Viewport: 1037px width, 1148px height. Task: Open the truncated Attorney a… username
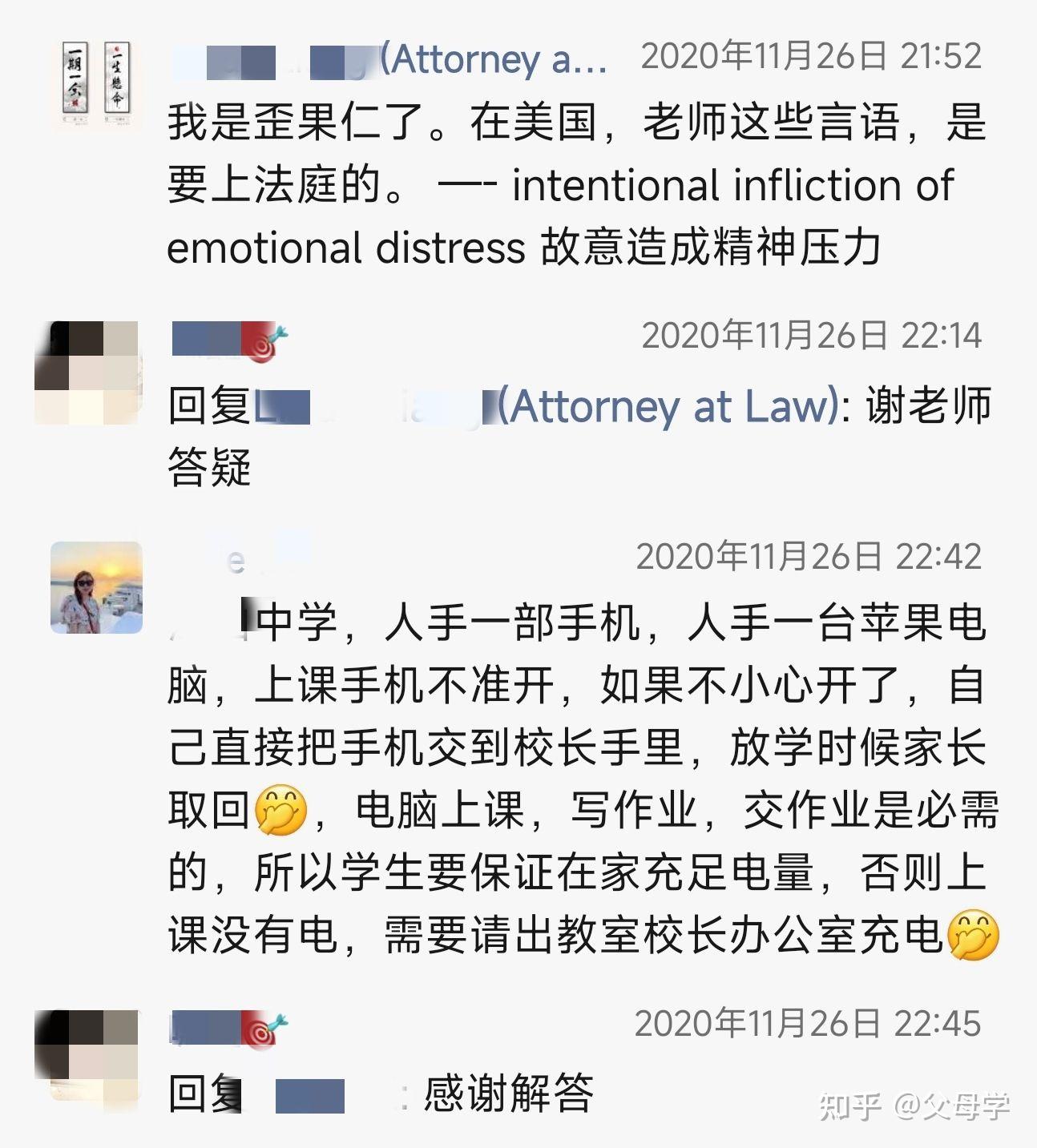389,60
